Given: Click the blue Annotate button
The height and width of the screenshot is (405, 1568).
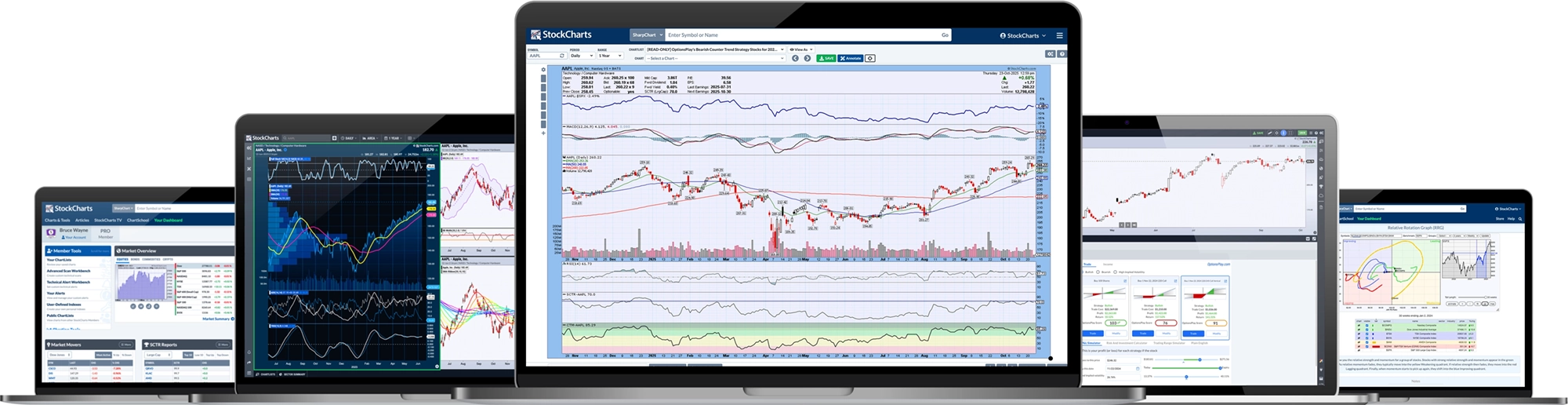Looking at the screenshot, I should [x=850, y=58].
